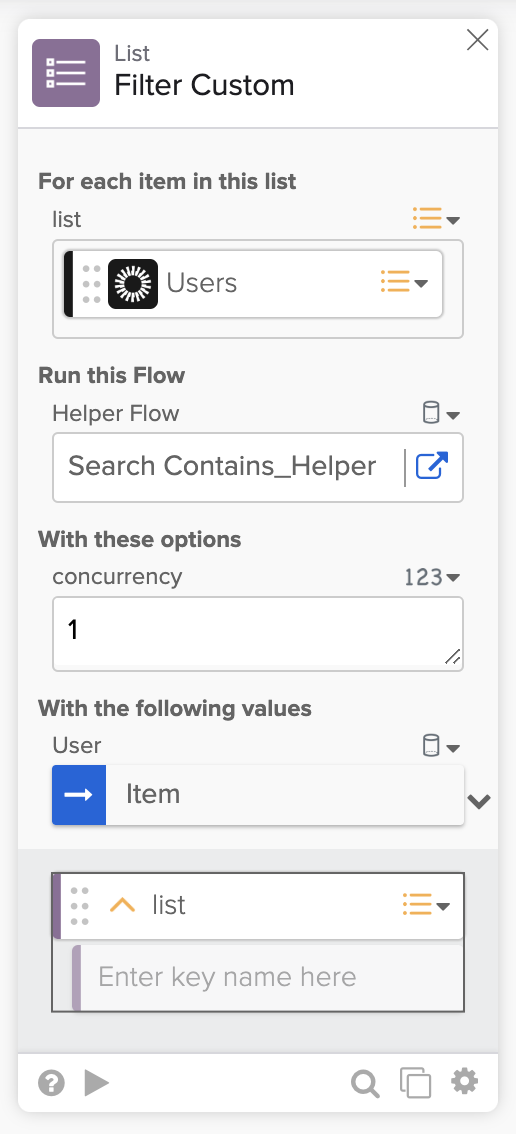Click the magnifying glass search icon
This screenshot has width=516, height=1134.
365,1083
